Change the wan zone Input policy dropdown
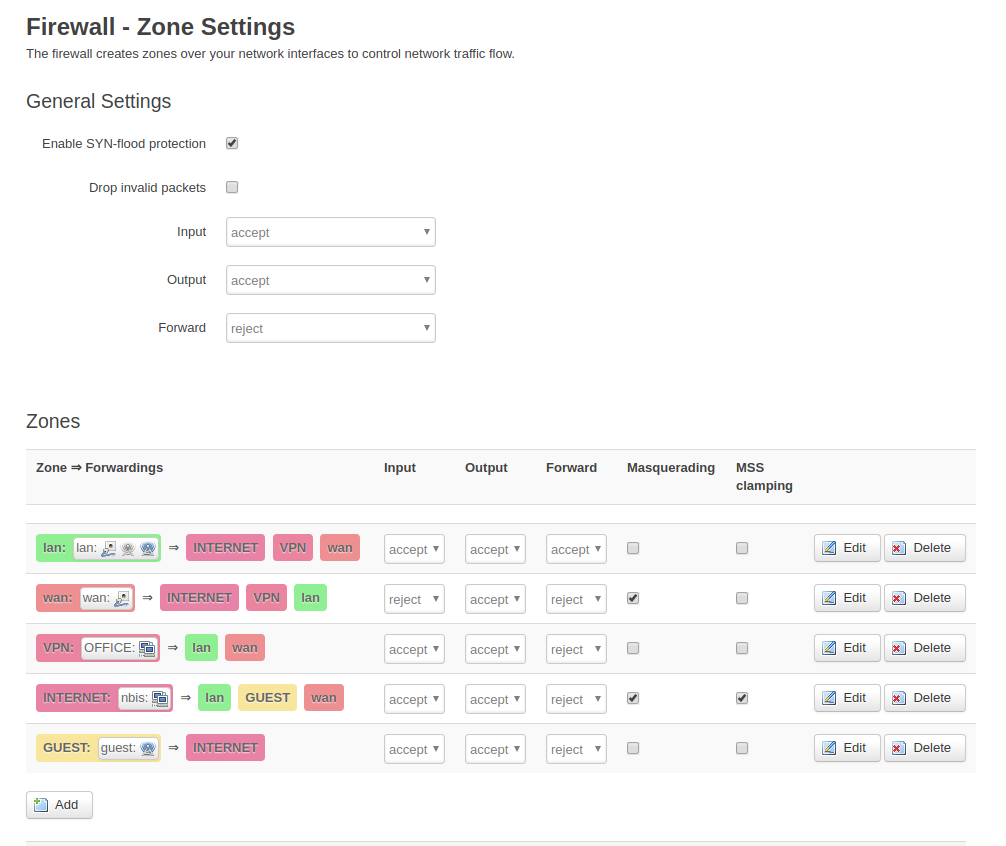The height and width of the screenshot is (846, 1006). (414, 599)
